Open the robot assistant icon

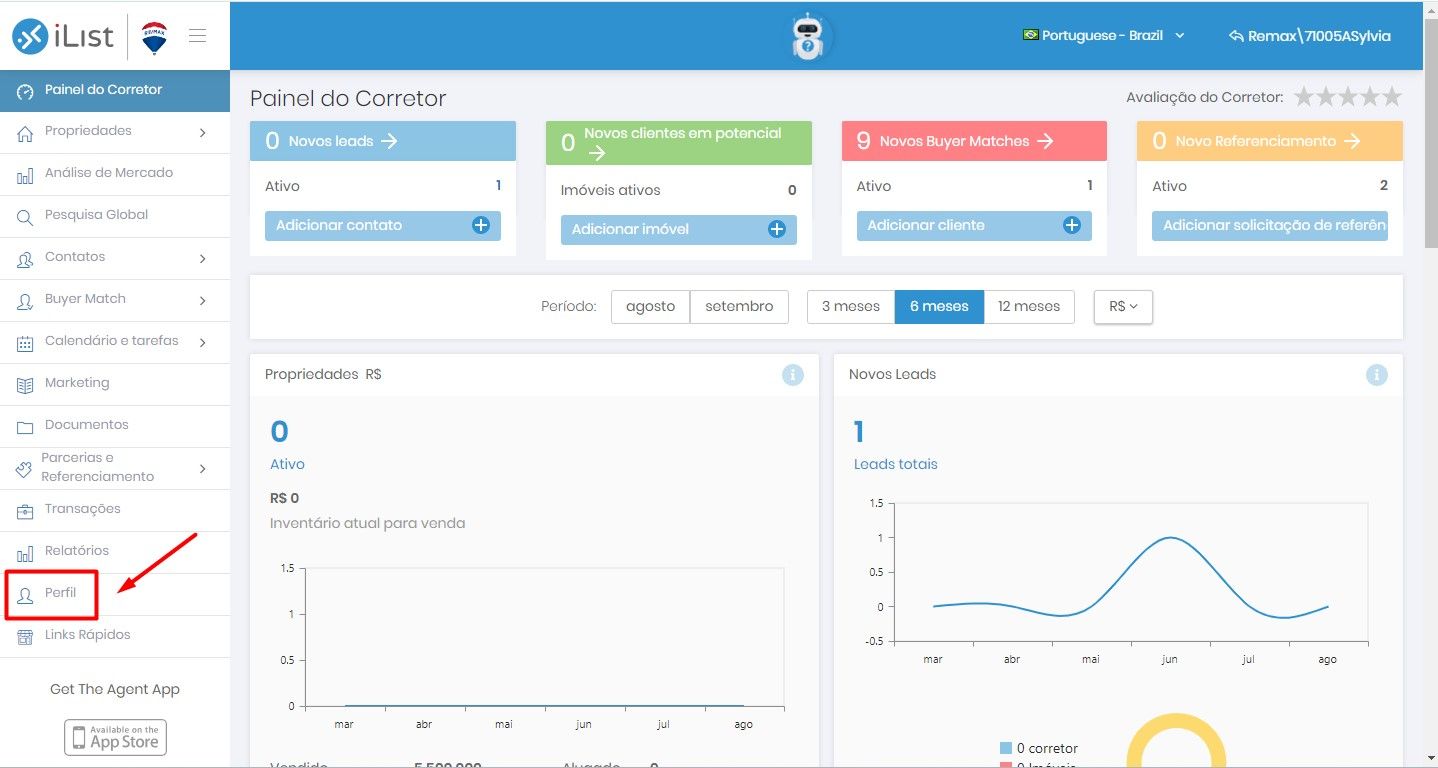pyautogui.click(x=807, y=36)
